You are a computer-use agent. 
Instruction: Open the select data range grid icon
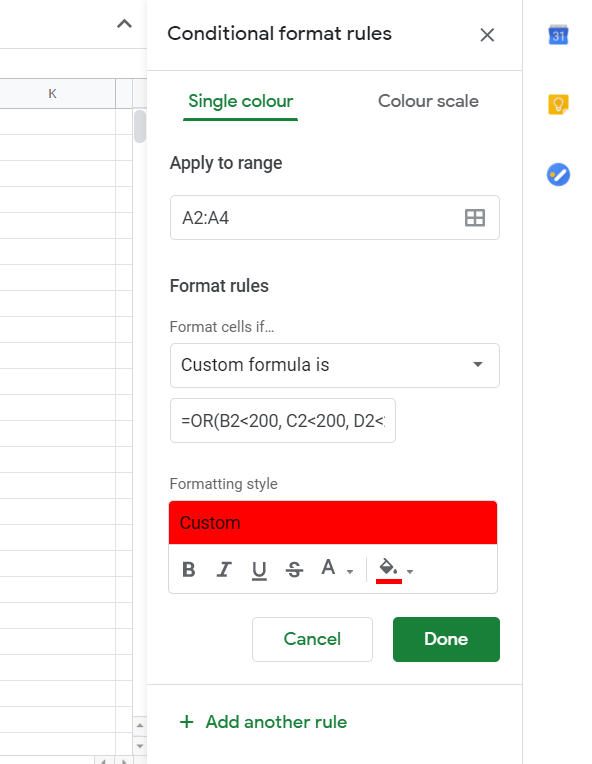coord(475,218)
